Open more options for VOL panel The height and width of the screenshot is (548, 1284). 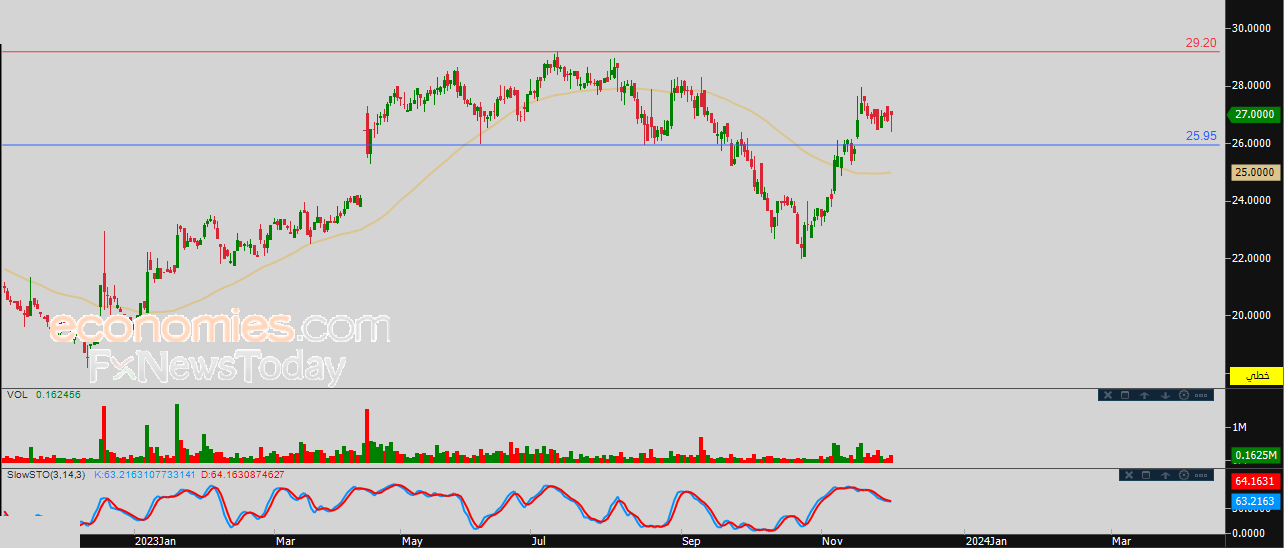pyautogui.click(x=1201, y=395)
